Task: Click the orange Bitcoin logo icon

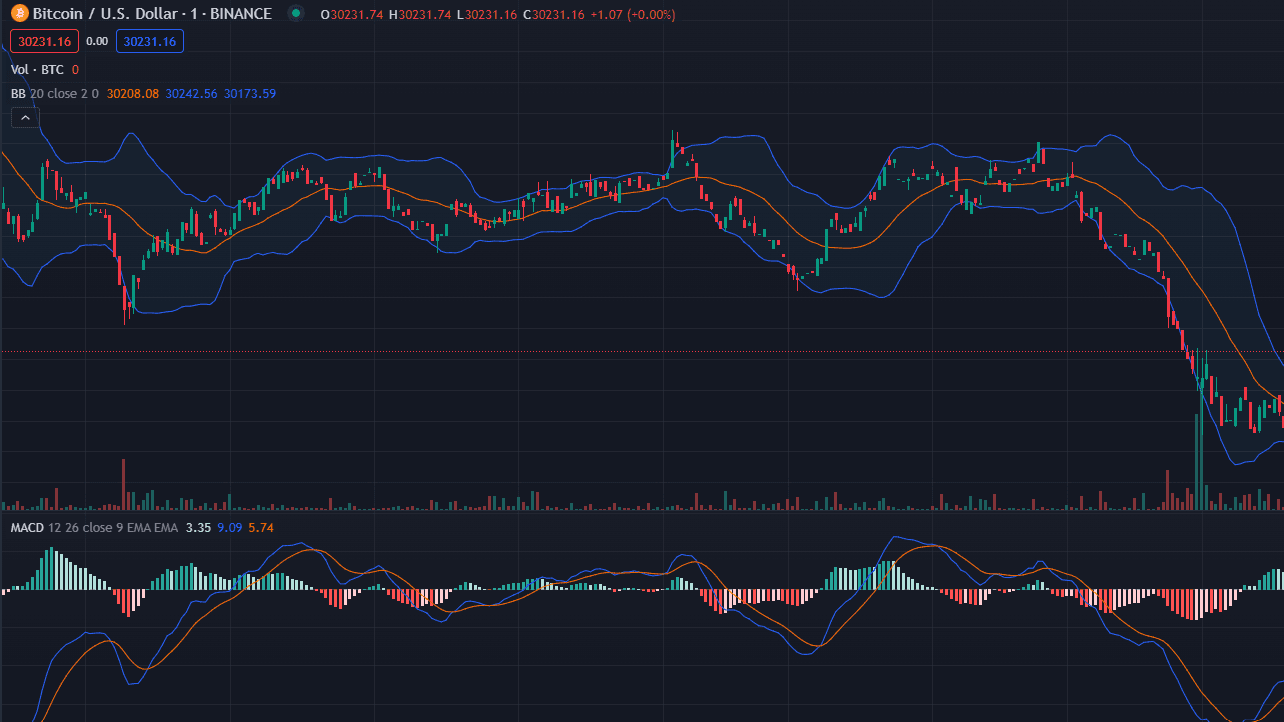Action: click(x=19, y=14)
